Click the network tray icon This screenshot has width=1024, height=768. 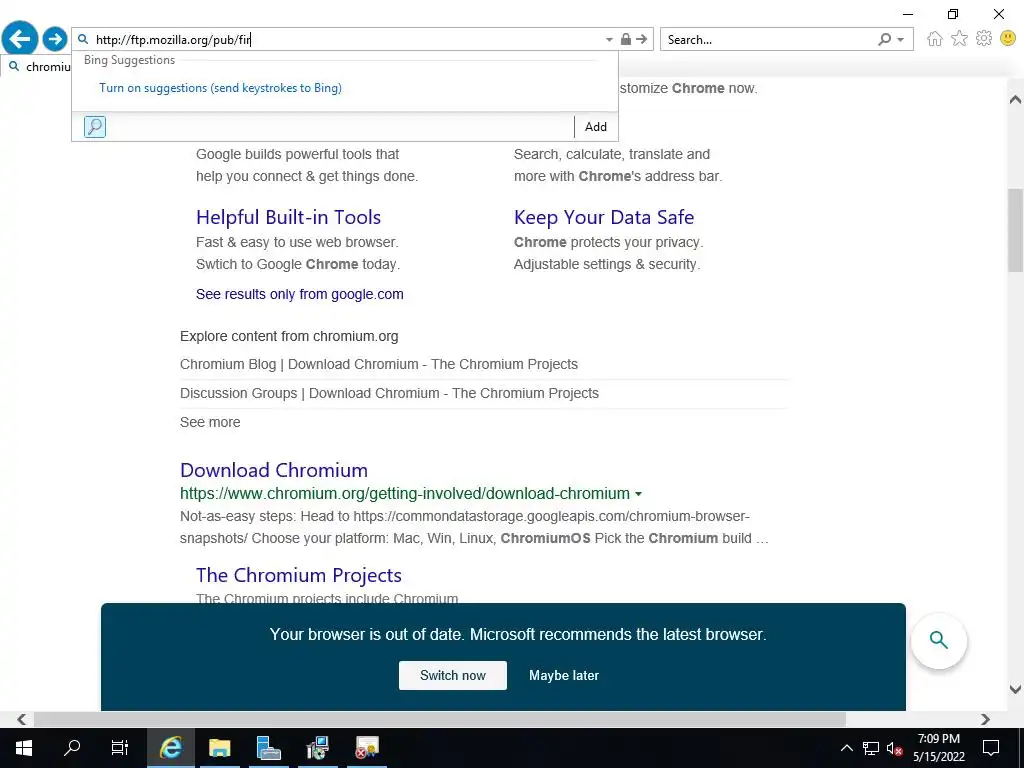[x=871, y=748]
